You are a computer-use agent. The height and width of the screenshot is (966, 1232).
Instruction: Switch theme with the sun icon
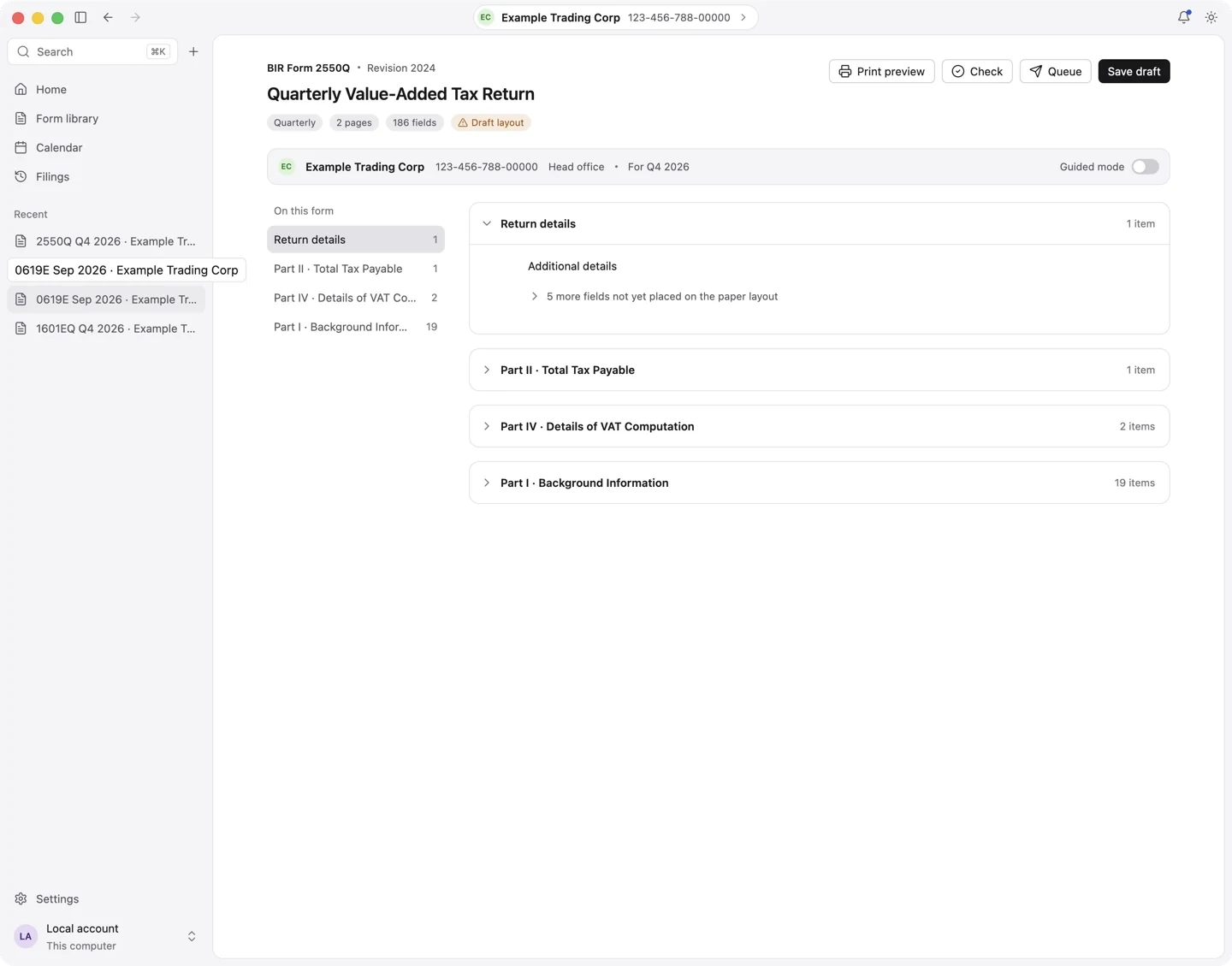pyautogui.click(x=1211, y=17)
